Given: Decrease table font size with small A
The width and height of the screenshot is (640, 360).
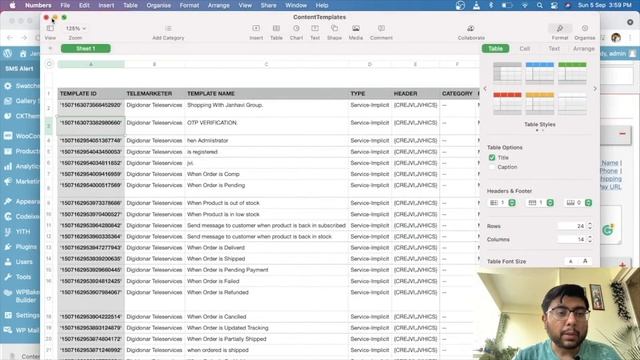Looking at the screenshot, I should (571, 261).
